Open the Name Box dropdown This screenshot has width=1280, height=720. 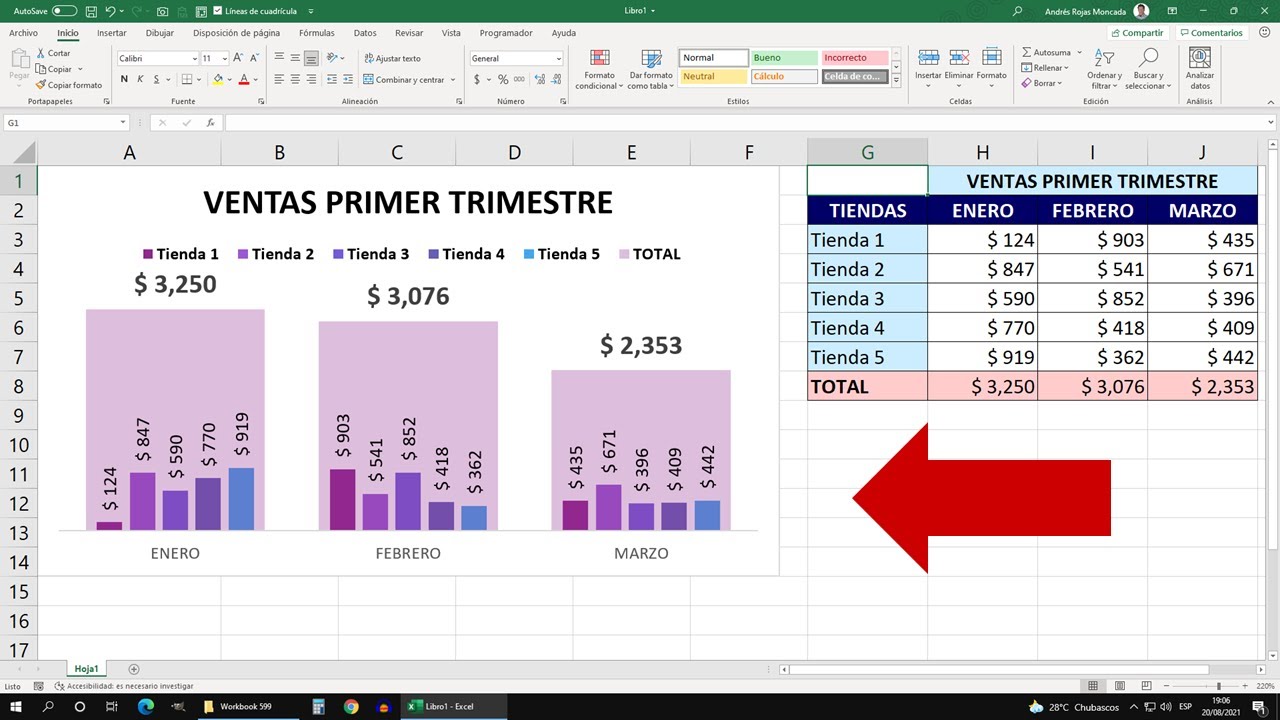(123, 123)
